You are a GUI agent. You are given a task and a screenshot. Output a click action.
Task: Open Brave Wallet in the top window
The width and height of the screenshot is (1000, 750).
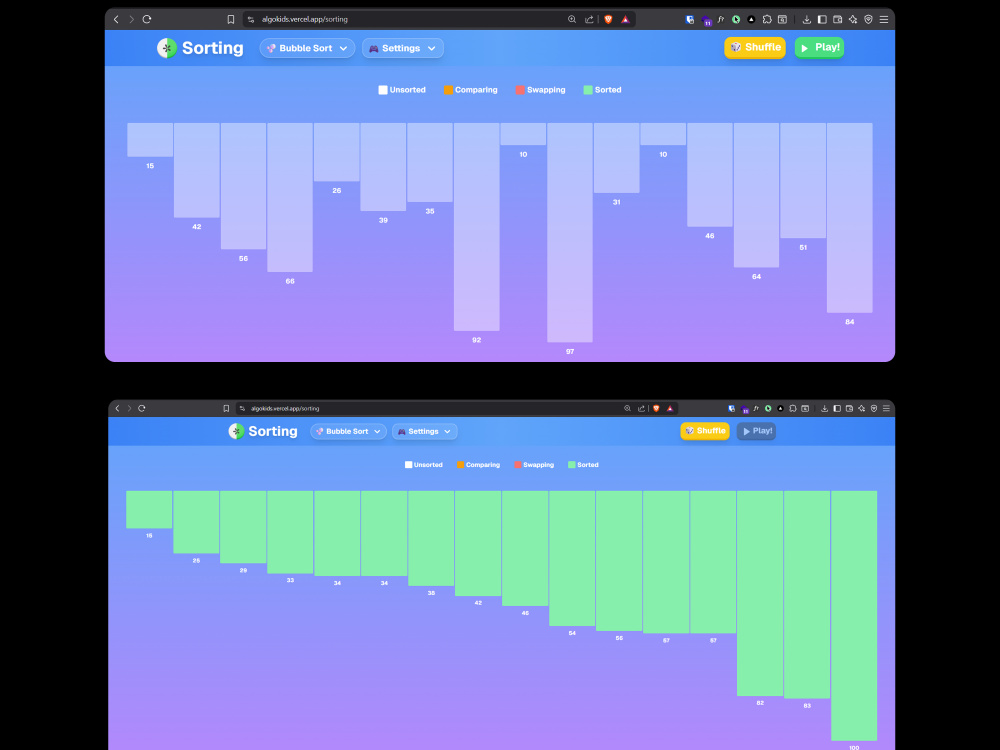click(837, 19)
